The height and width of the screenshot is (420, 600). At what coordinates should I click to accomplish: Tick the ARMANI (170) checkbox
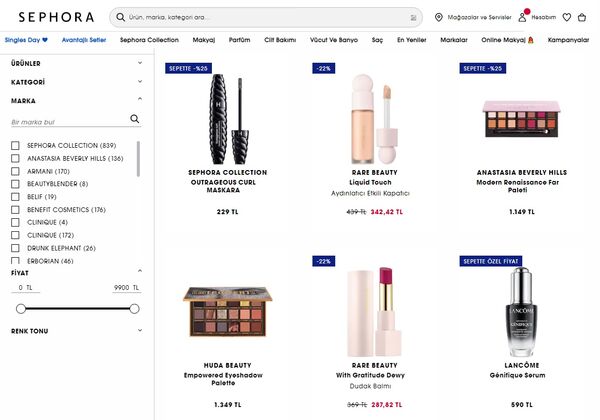[15, 171]
